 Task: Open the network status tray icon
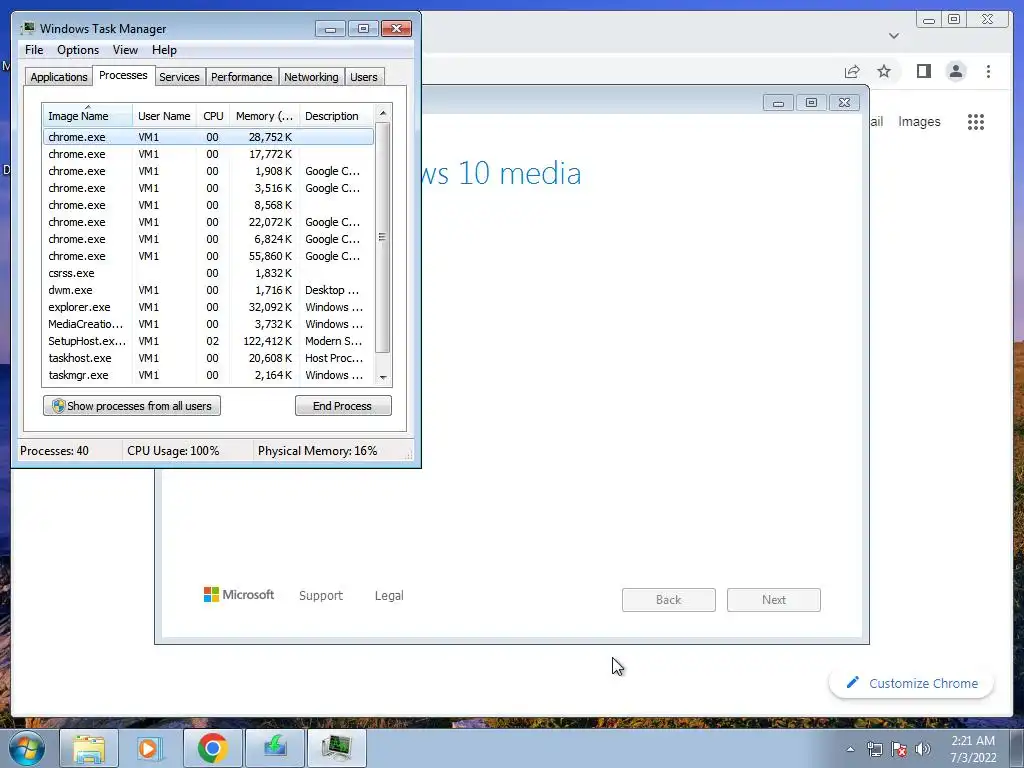874,749
